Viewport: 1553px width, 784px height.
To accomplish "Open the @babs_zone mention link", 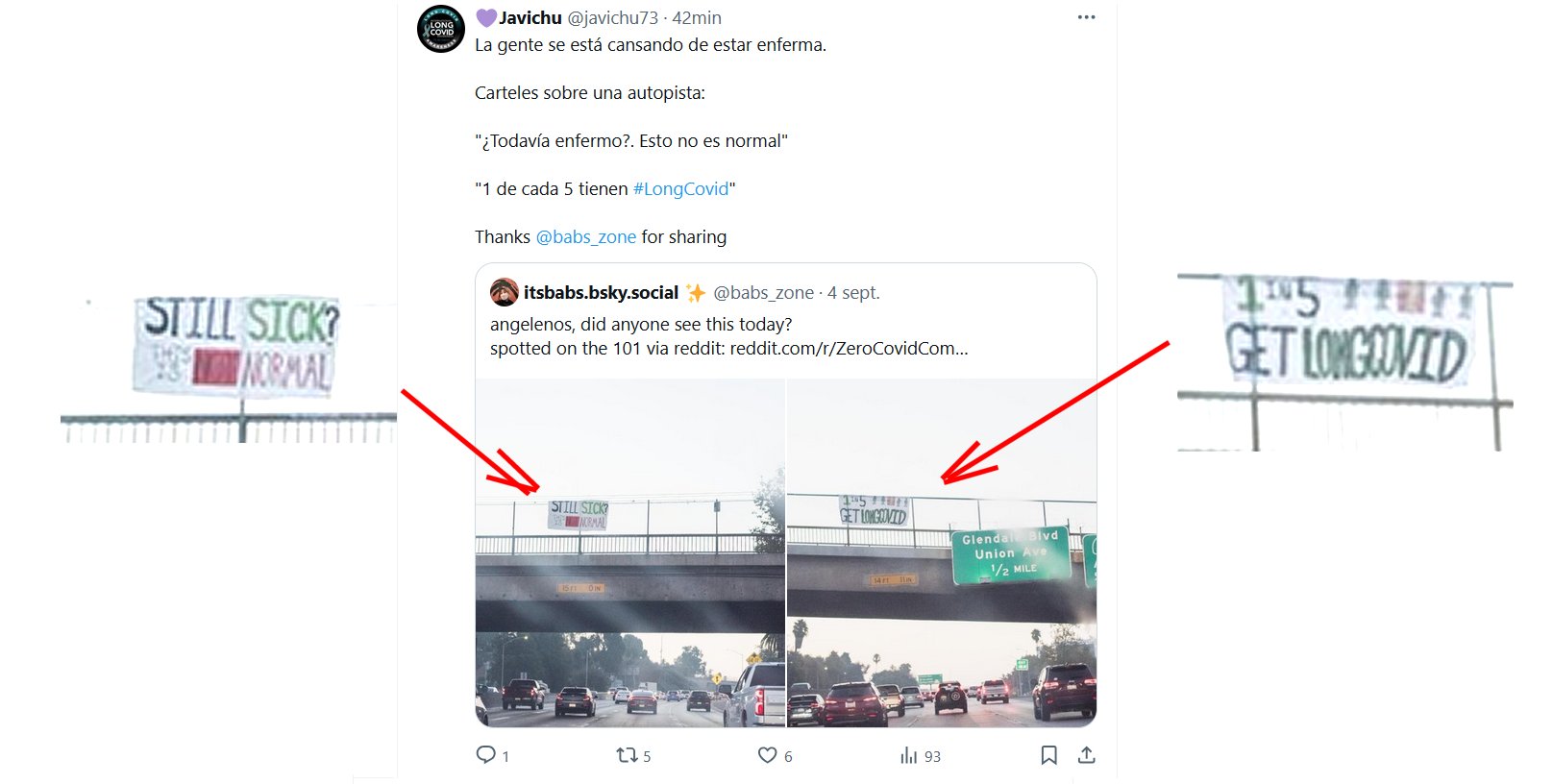I will tap(585, 237).
